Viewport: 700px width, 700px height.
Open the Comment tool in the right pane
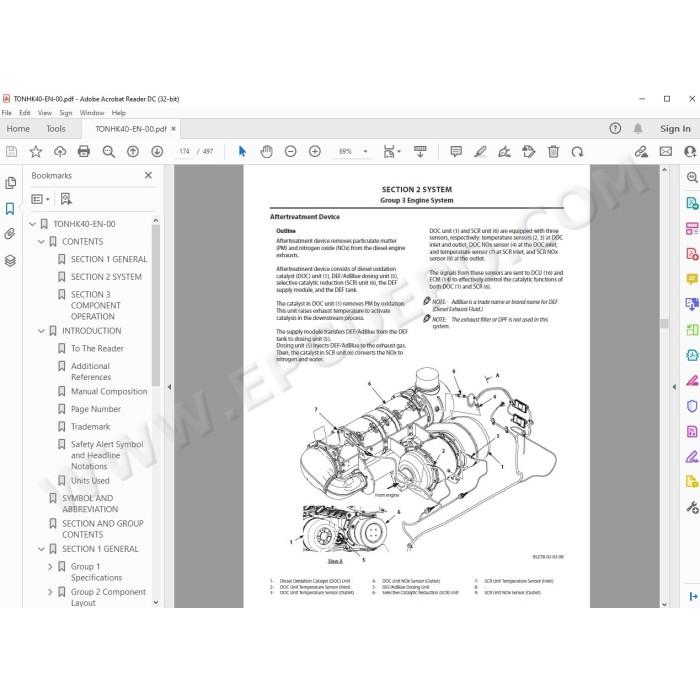point(692,279)
